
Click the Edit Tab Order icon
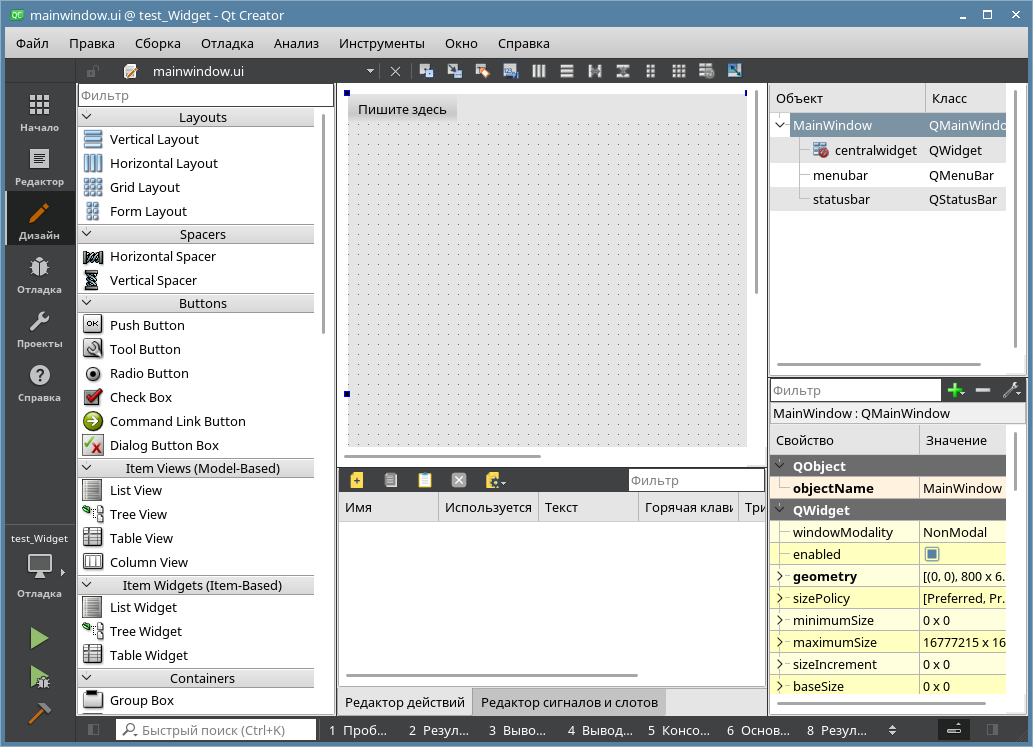508,70
